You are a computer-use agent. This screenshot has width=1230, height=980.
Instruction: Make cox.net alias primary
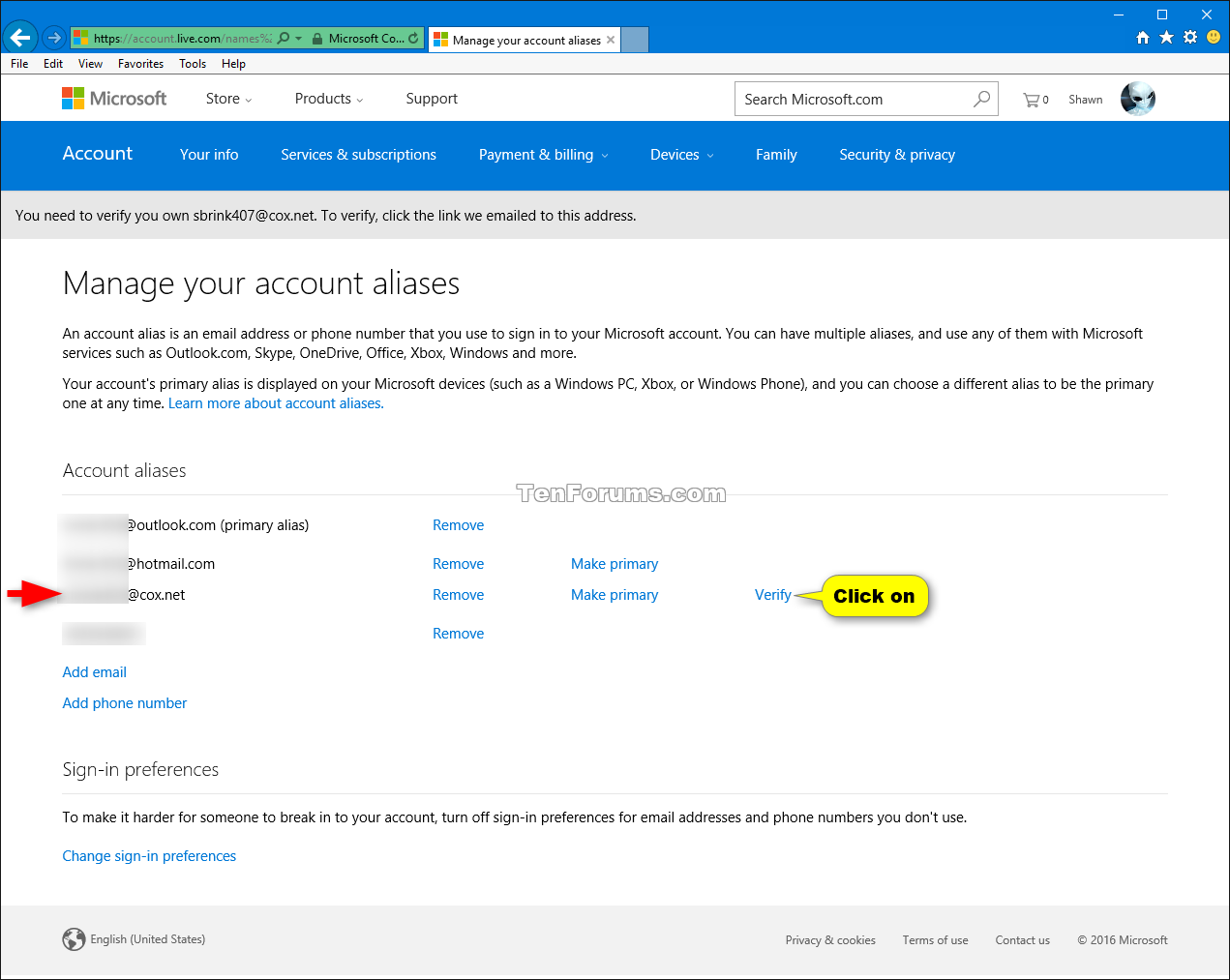615,595
